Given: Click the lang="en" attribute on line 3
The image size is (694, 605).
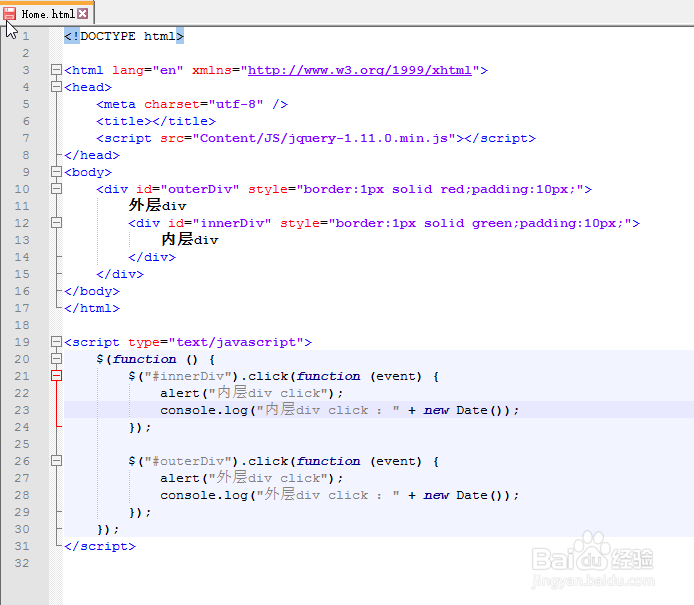Looking at the screenshot, I should point(148,70).
